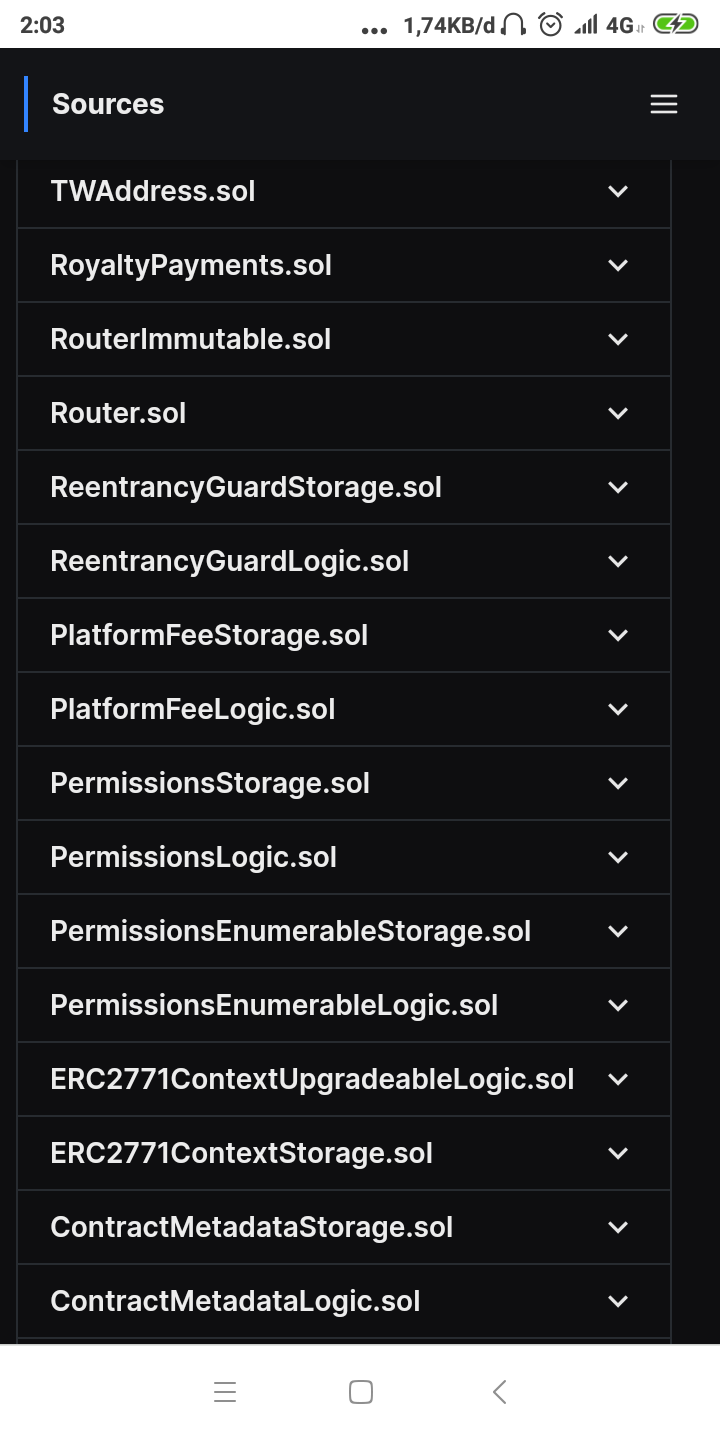Open ERC2771ContextUpgradeableLogic.sol entry
This screenshot has height=1440, width=720.
pos(312,1079)
